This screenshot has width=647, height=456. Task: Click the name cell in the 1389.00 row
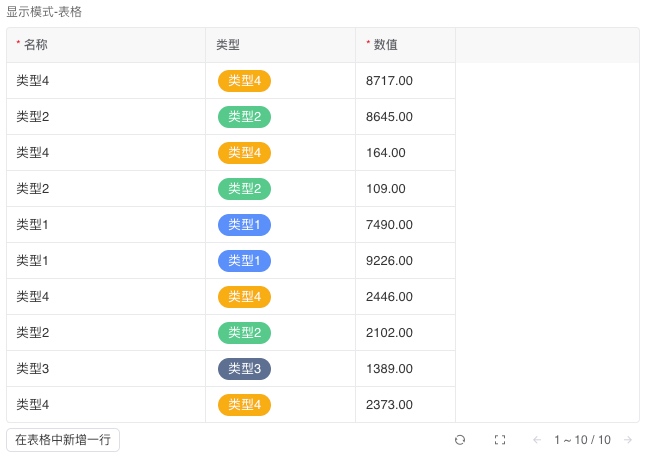pyautogui.click(x=33, y=369)
